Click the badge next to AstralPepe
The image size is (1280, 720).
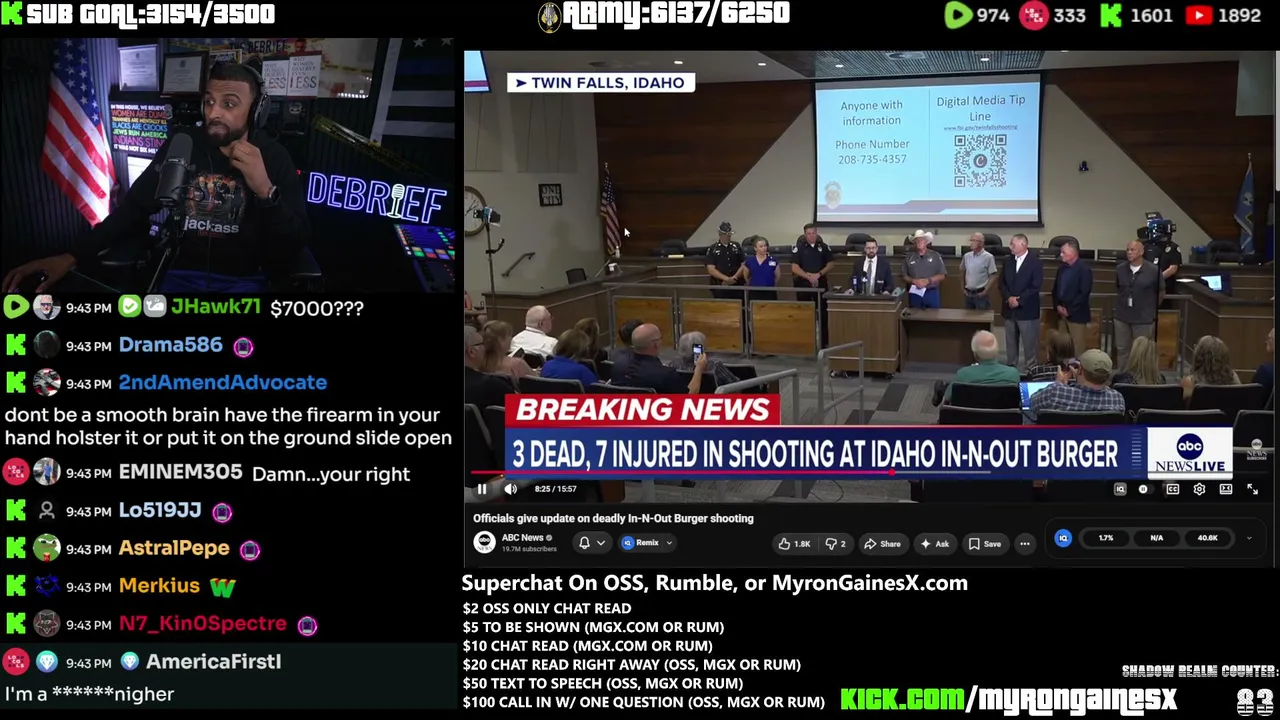click(250, 549)
